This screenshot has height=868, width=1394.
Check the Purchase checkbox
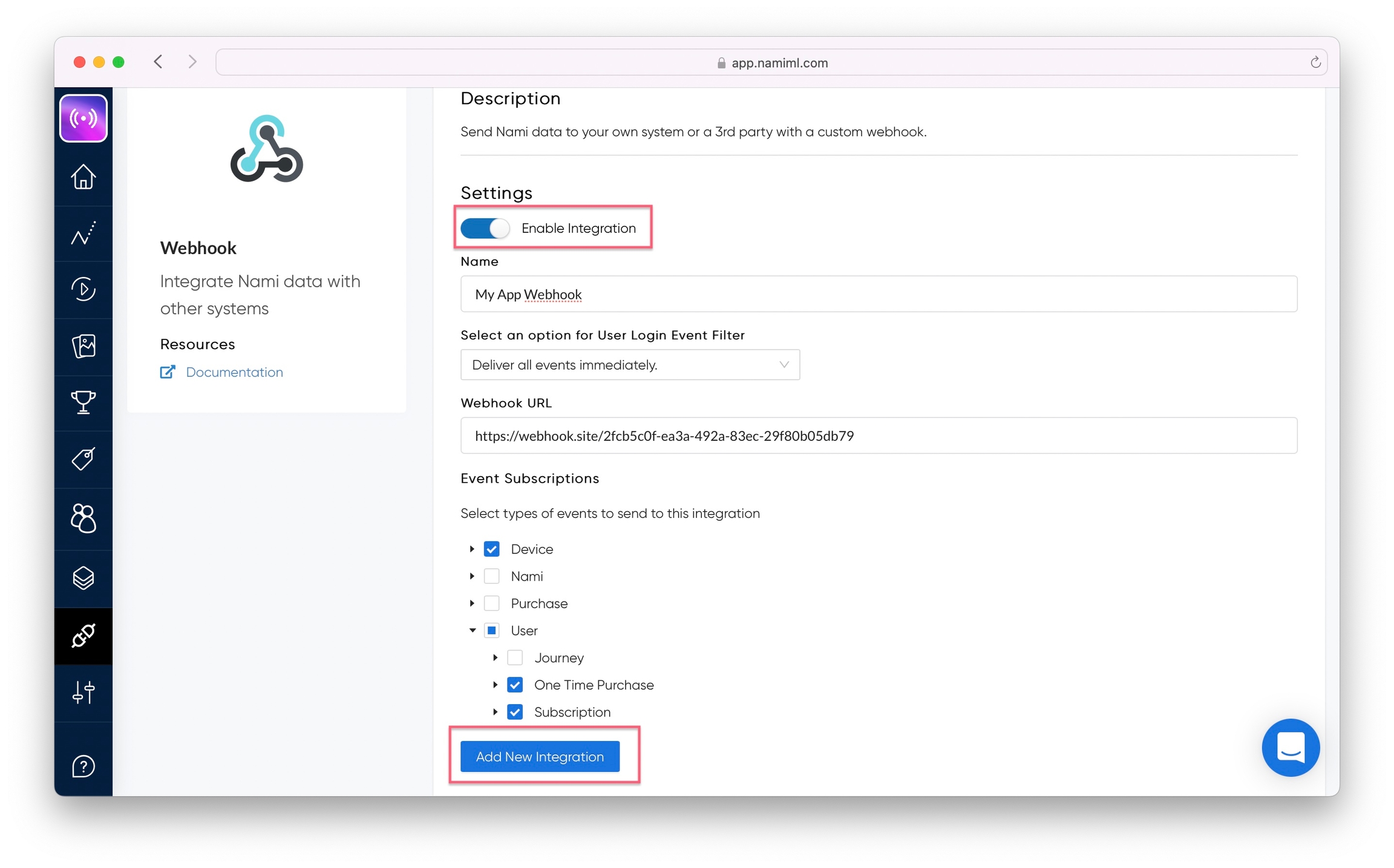(492, 604)
